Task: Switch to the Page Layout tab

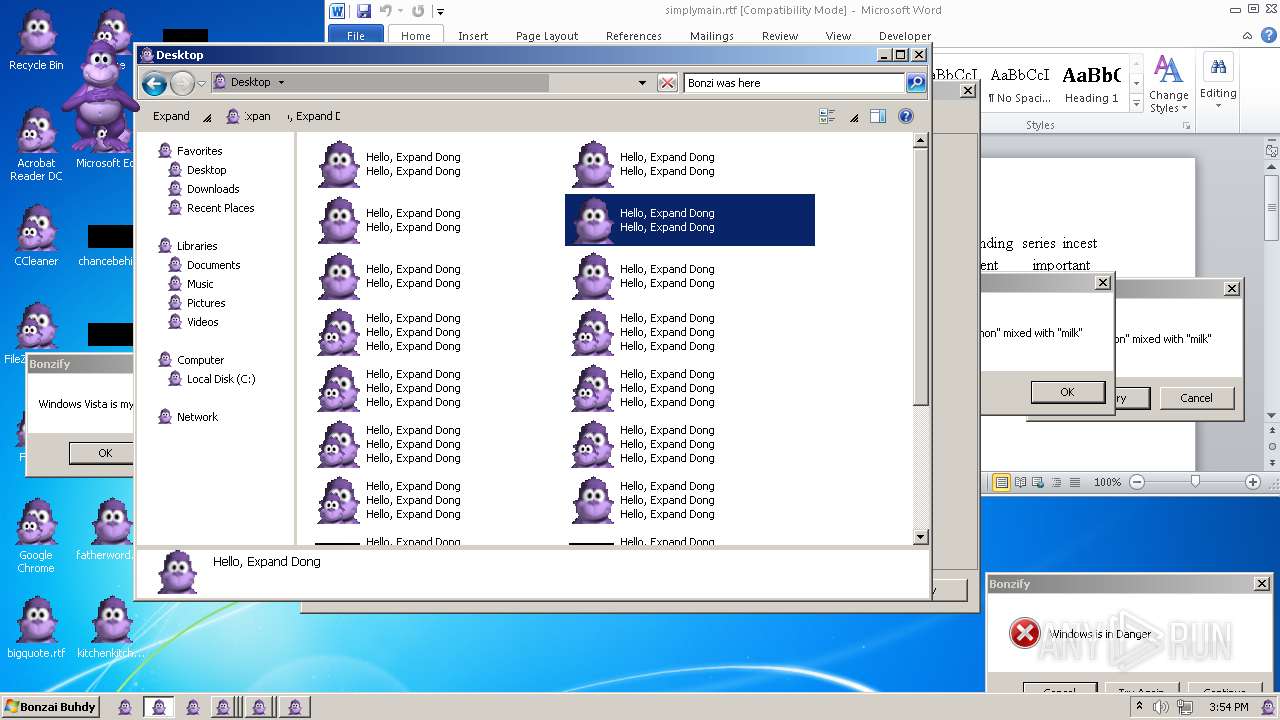Action: (547, 36)
